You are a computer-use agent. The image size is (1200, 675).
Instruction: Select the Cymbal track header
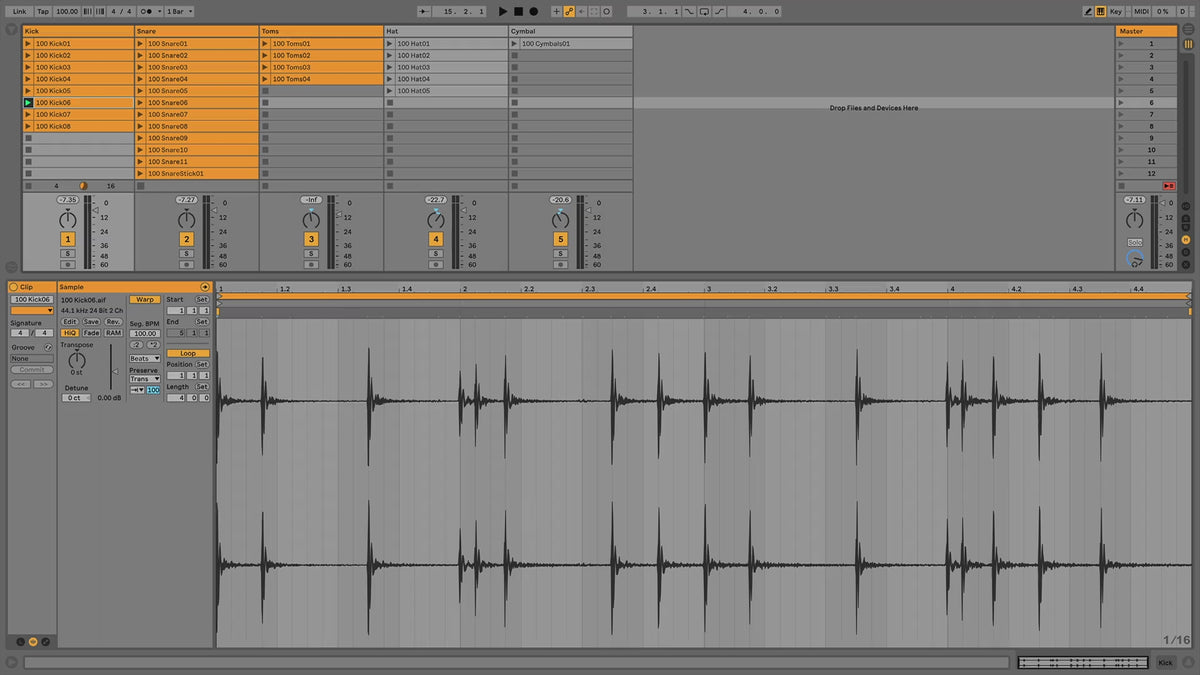(x=570, y=31)
